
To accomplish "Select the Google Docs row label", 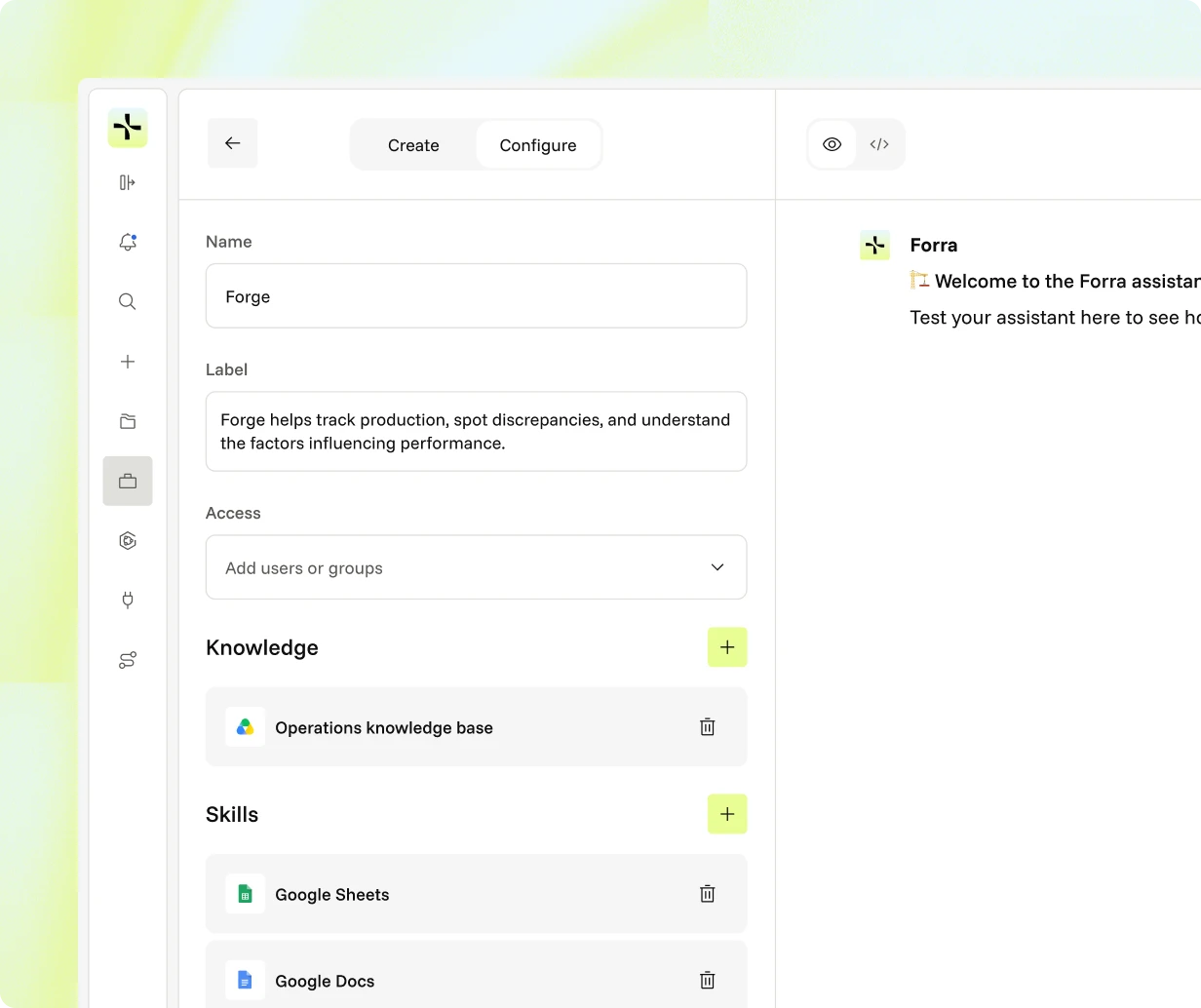I will pyautogui.click(x=325, y=982).
